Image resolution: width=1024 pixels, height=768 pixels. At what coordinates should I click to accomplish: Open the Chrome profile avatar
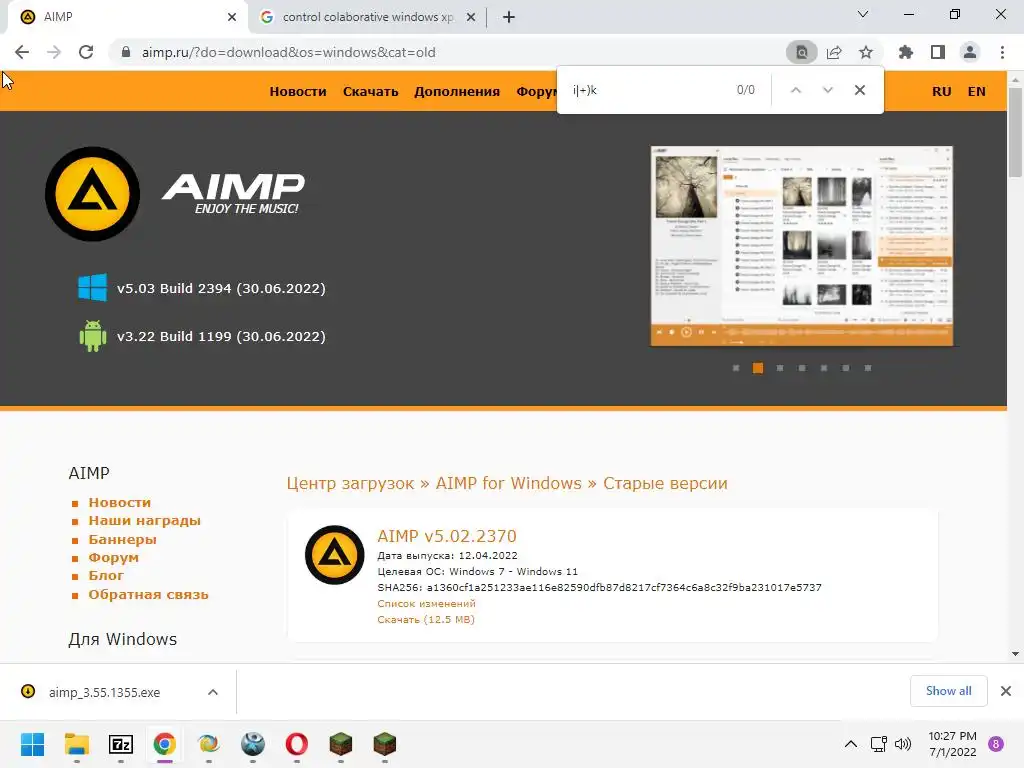pos(970,52)
